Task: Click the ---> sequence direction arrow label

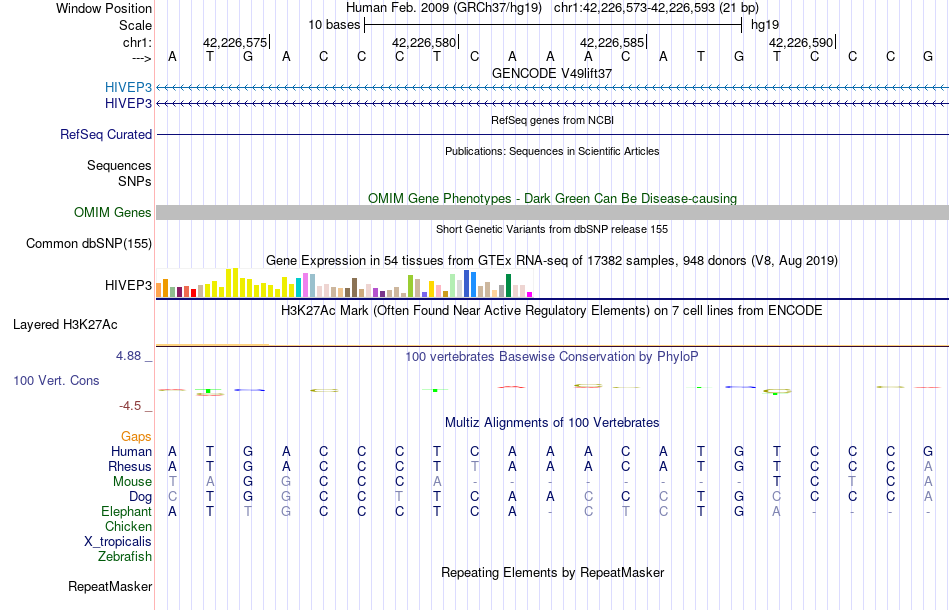Action: click(141, 58)
